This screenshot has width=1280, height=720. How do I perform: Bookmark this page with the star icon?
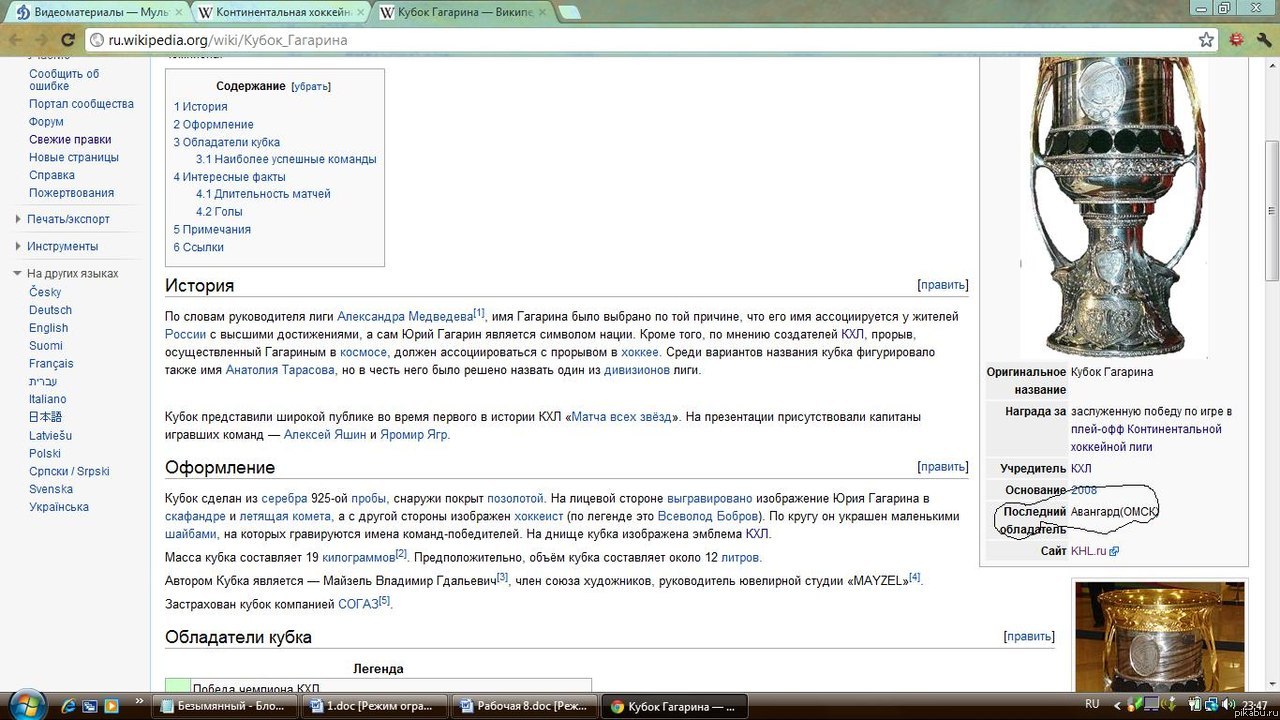pyautogui.click(x=1207, y=40)
